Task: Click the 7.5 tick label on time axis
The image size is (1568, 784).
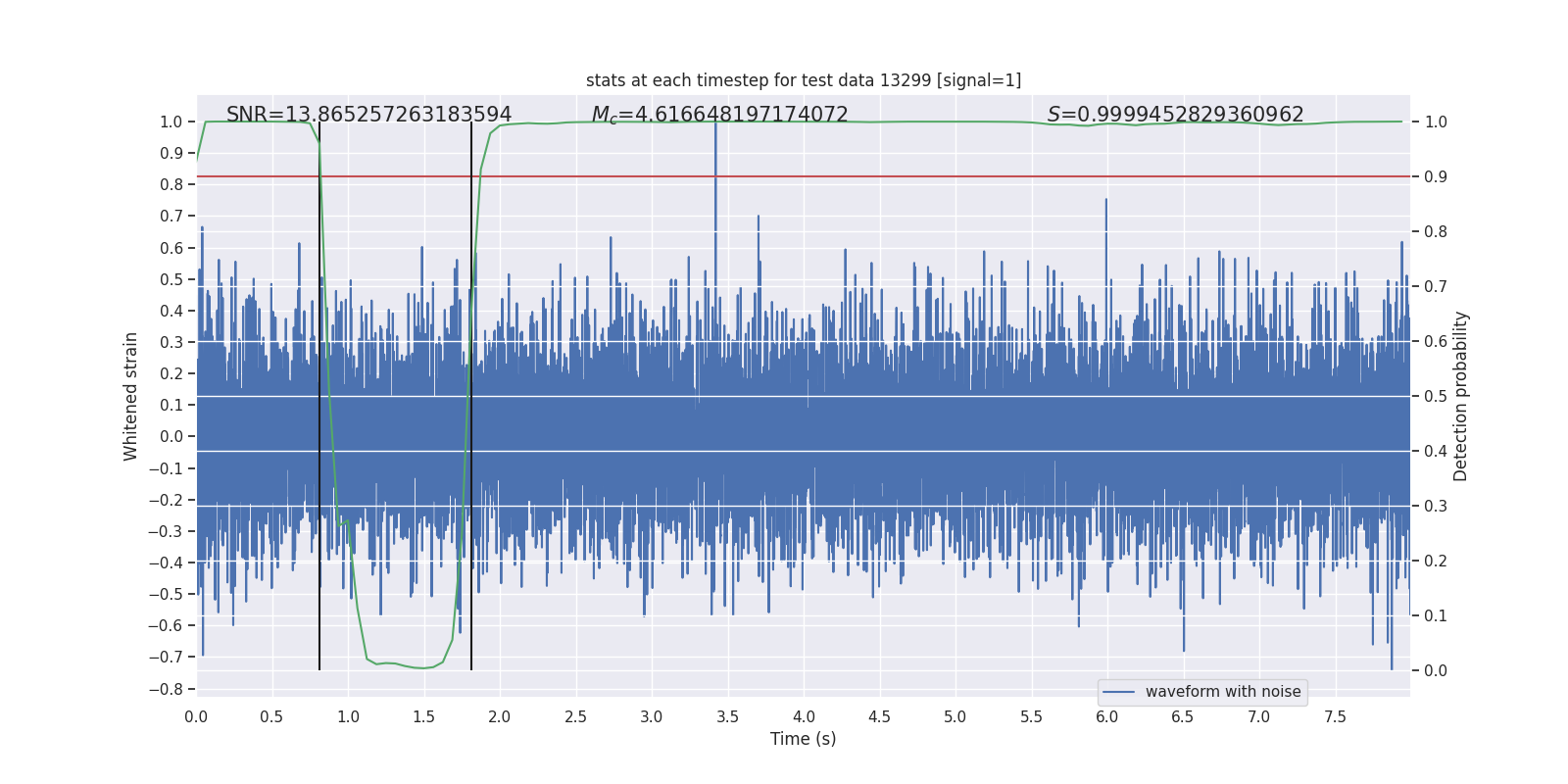Action: [x=1335, y=717]
